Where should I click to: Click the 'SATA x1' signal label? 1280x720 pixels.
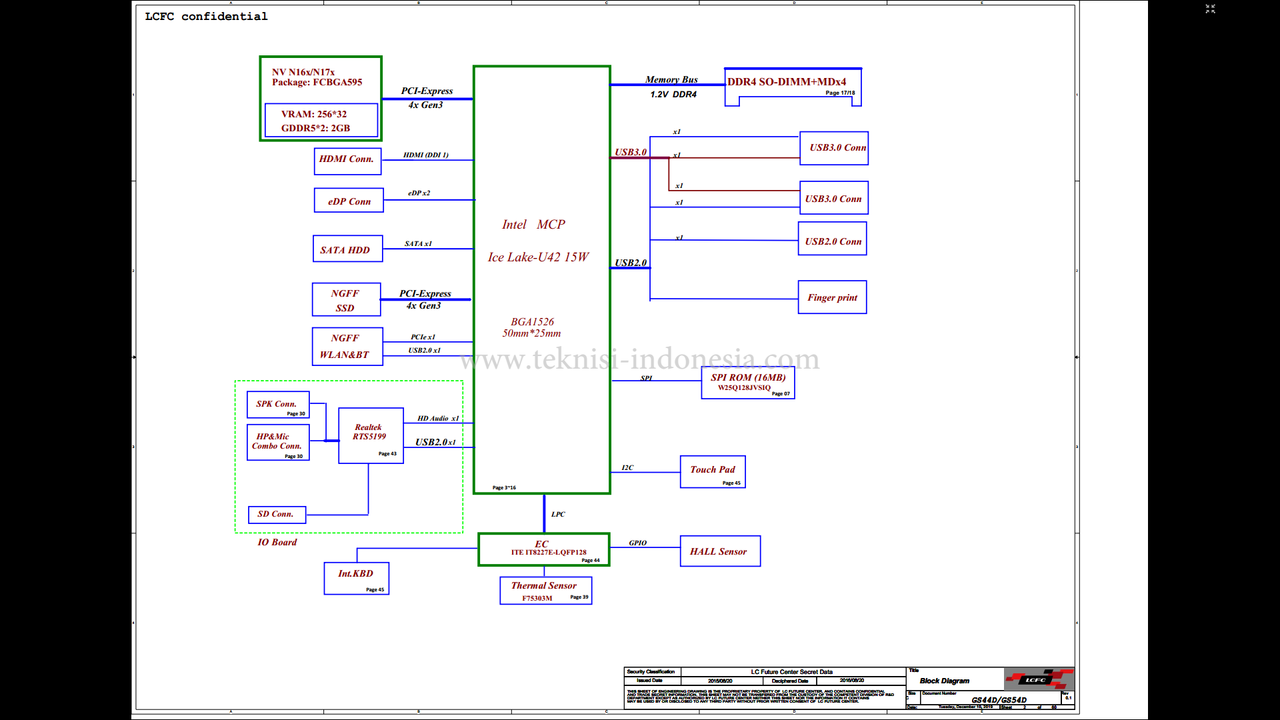point(418,243)
